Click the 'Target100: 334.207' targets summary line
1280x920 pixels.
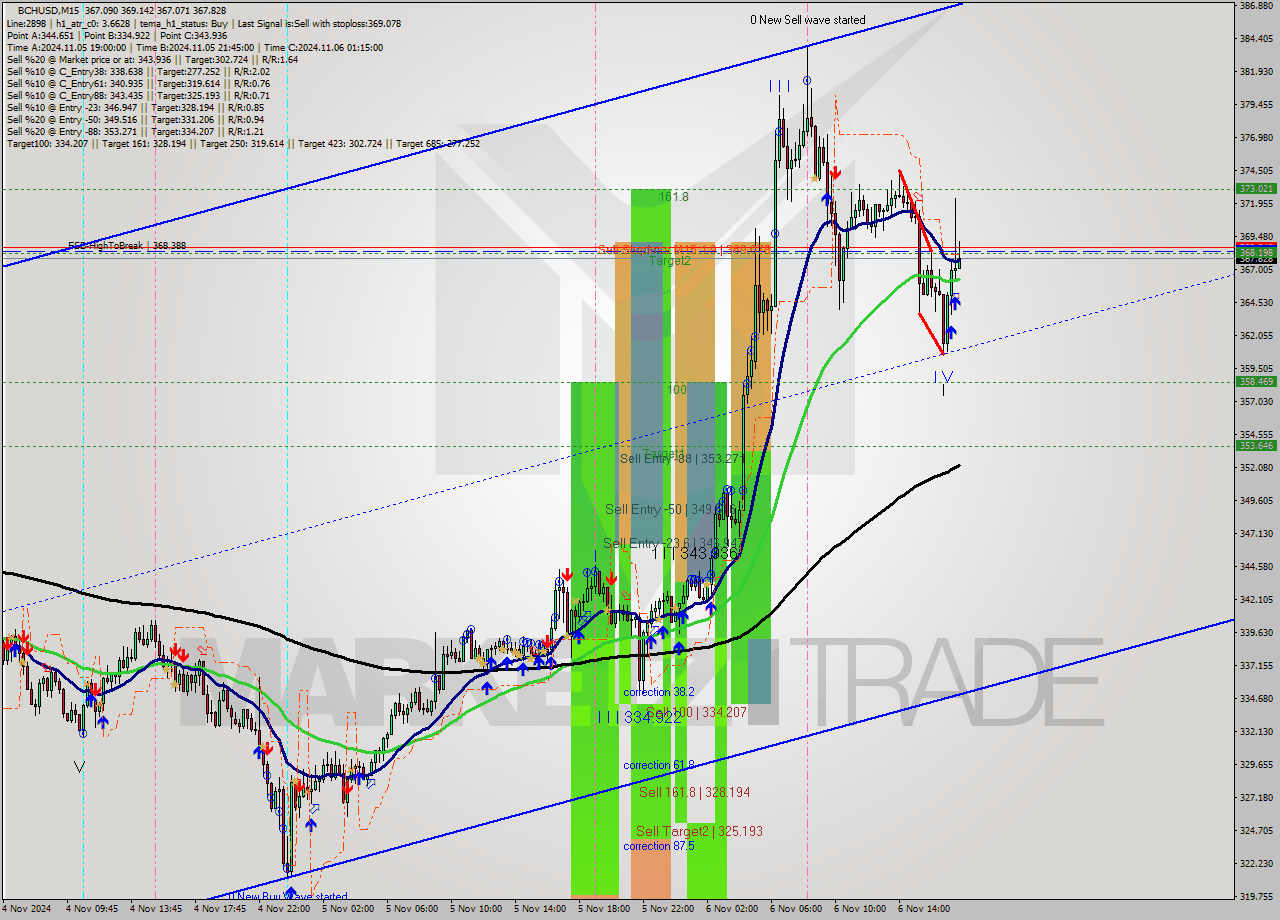[243, 143]
